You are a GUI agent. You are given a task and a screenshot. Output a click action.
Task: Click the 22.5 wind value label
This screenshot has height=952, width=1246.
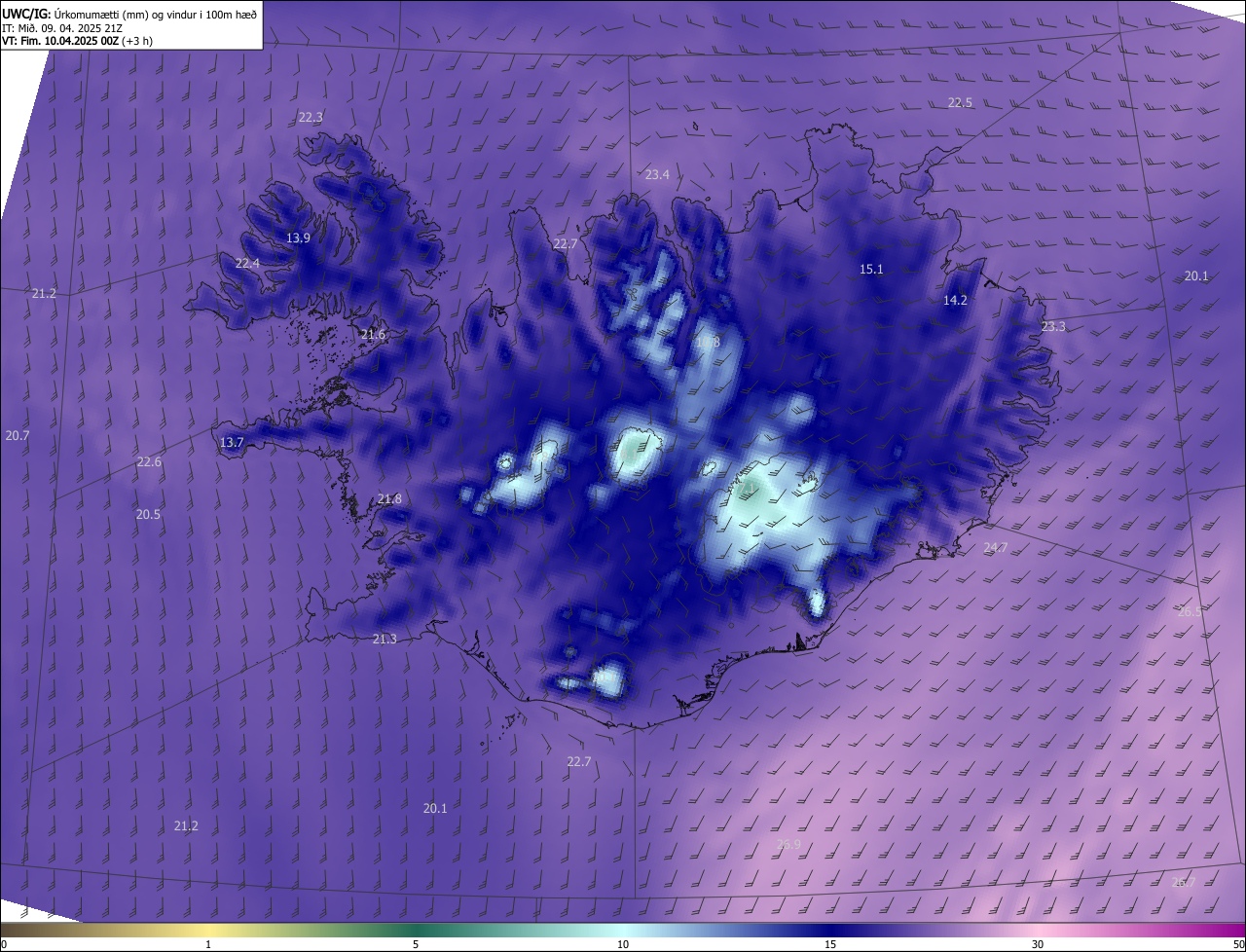960,102
